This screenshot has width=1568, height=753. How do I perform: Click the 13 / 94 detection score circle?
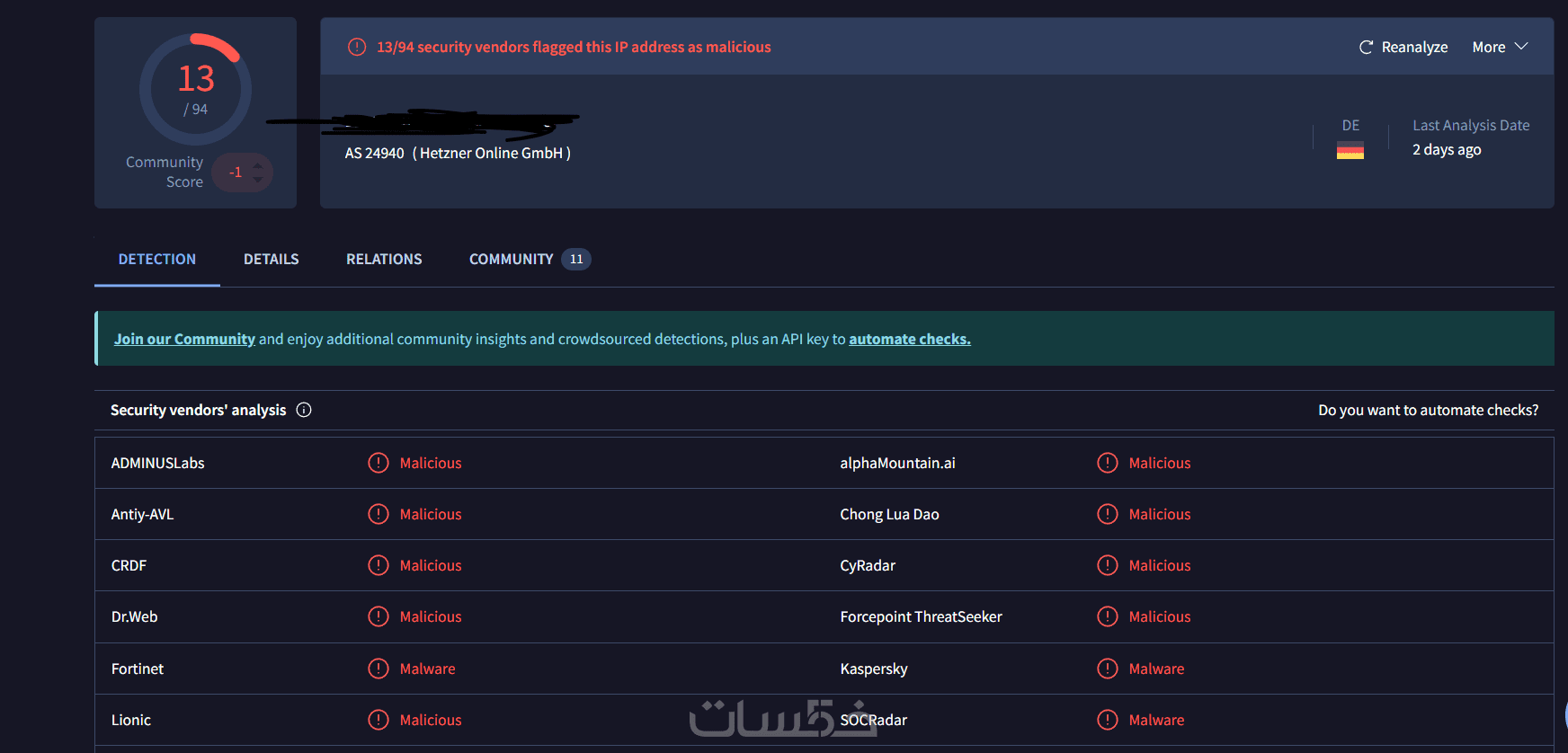coord(195,89)
